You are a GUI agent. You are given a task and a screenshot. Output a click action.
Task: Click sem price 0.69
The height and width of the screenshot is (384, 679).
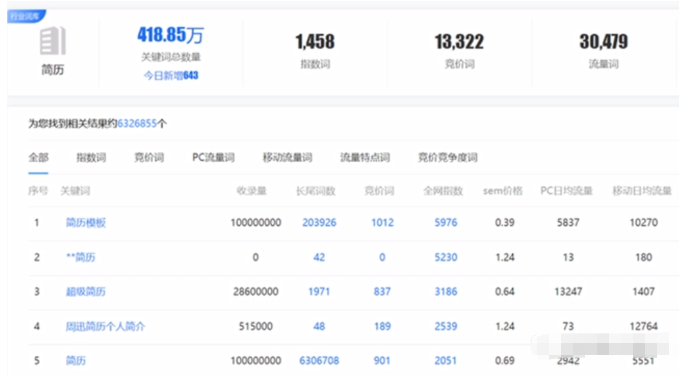505,360
